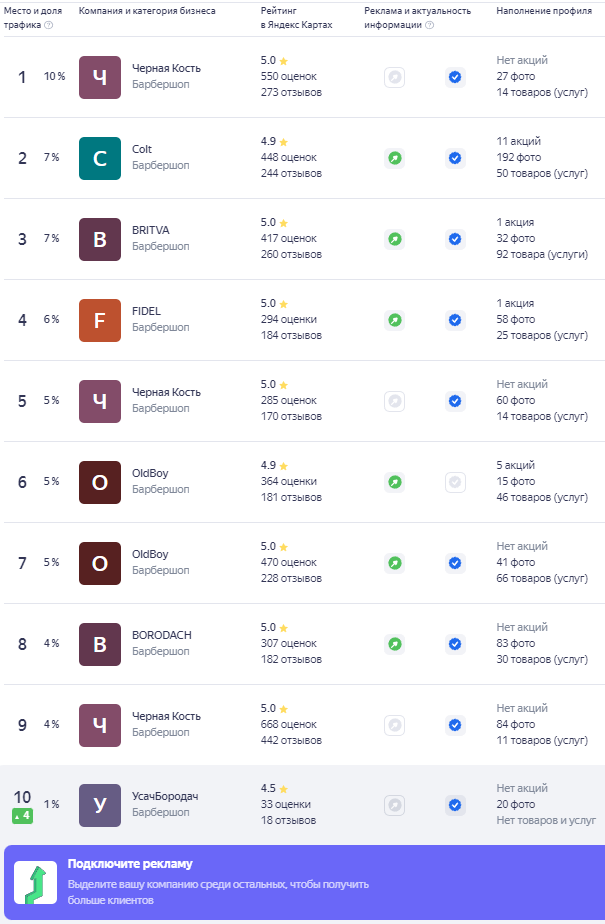Click the teal 'C' avatar of Colt
This screenshot has width=605, height=924.
pyautogui.click(x=100, y=158)
